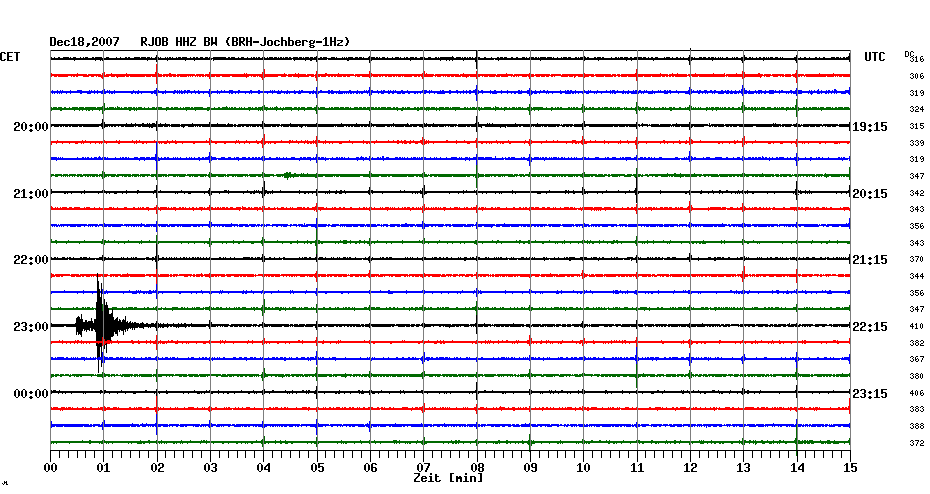Select the 21:00 CET row label

tap(31, 194)
